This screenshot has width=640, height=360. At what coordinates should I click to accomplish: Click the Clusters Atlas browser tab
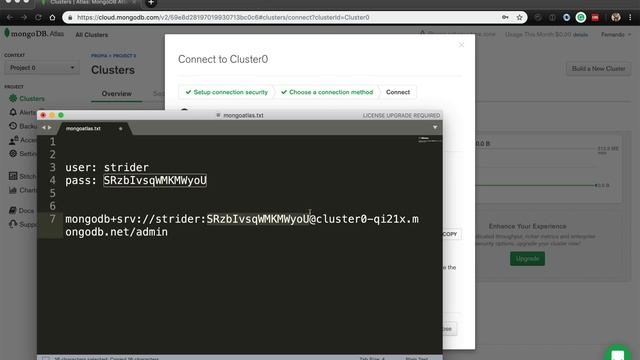tap(89, 3)
